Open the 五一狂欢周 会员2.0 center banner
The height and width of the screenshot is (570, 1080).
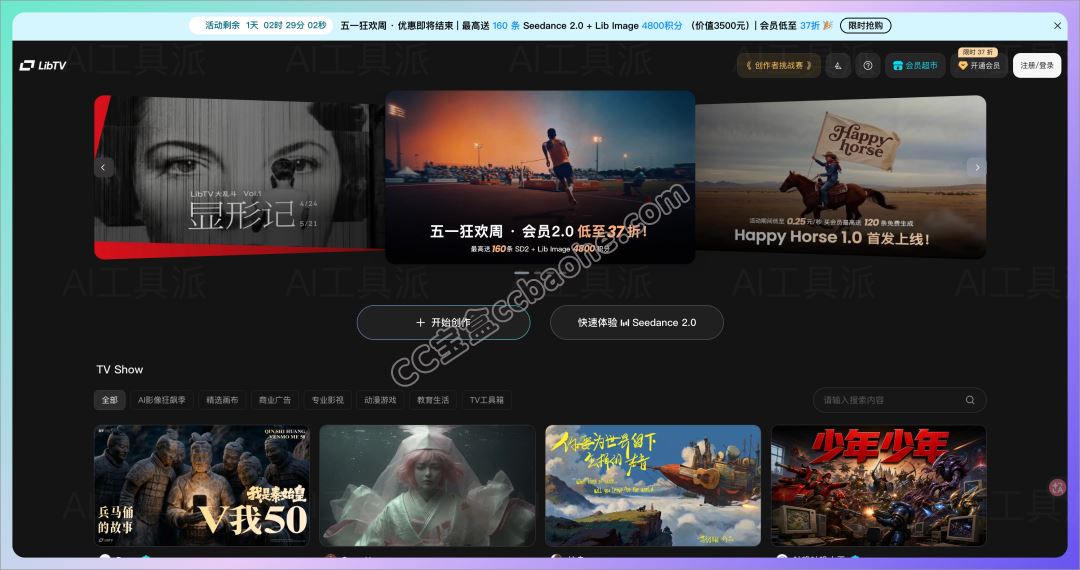[540, 177]
